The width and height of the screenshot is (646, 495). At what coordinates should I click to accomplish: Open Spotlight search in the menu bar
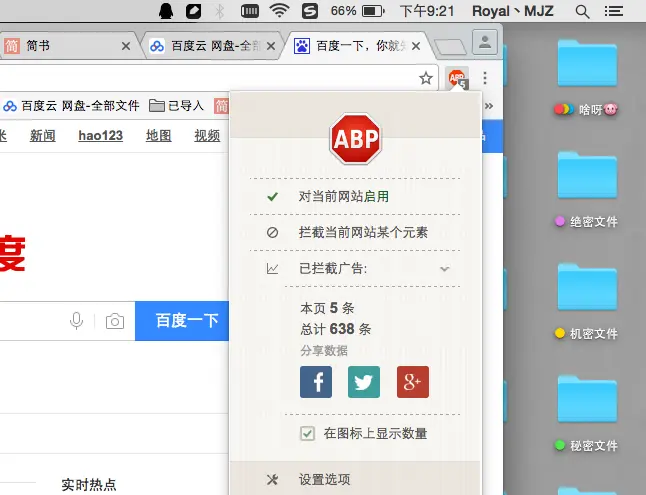[582, 11]
